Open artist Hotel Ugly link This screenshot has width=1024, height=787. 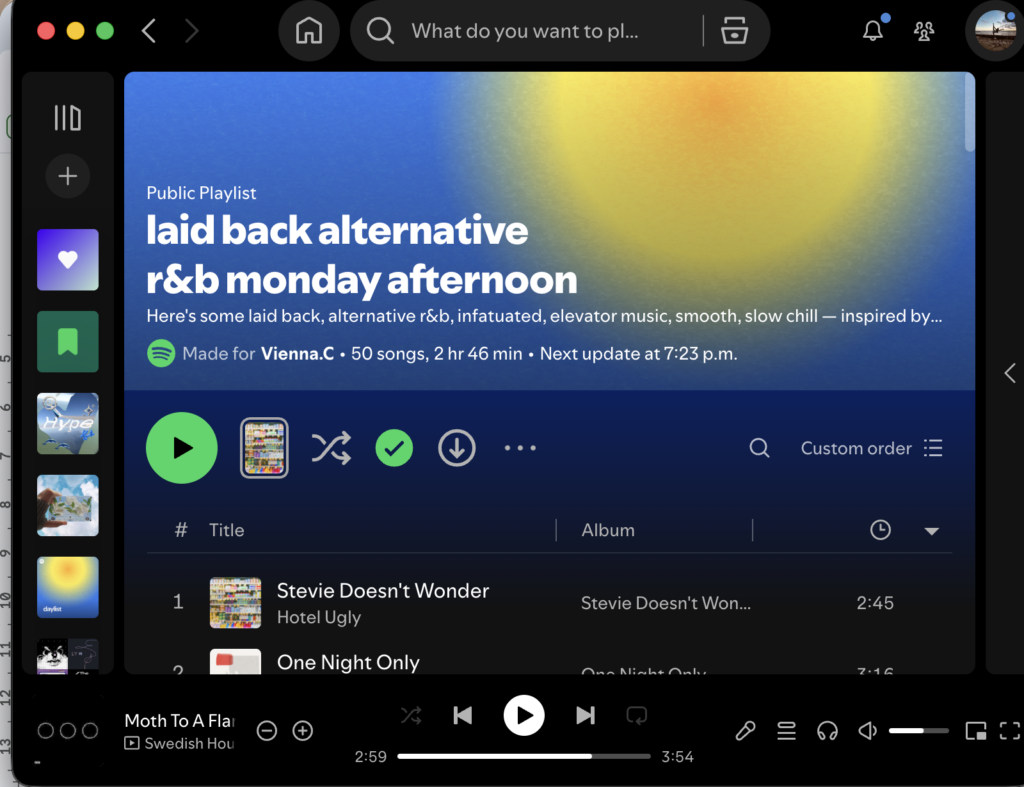point(319,617)
